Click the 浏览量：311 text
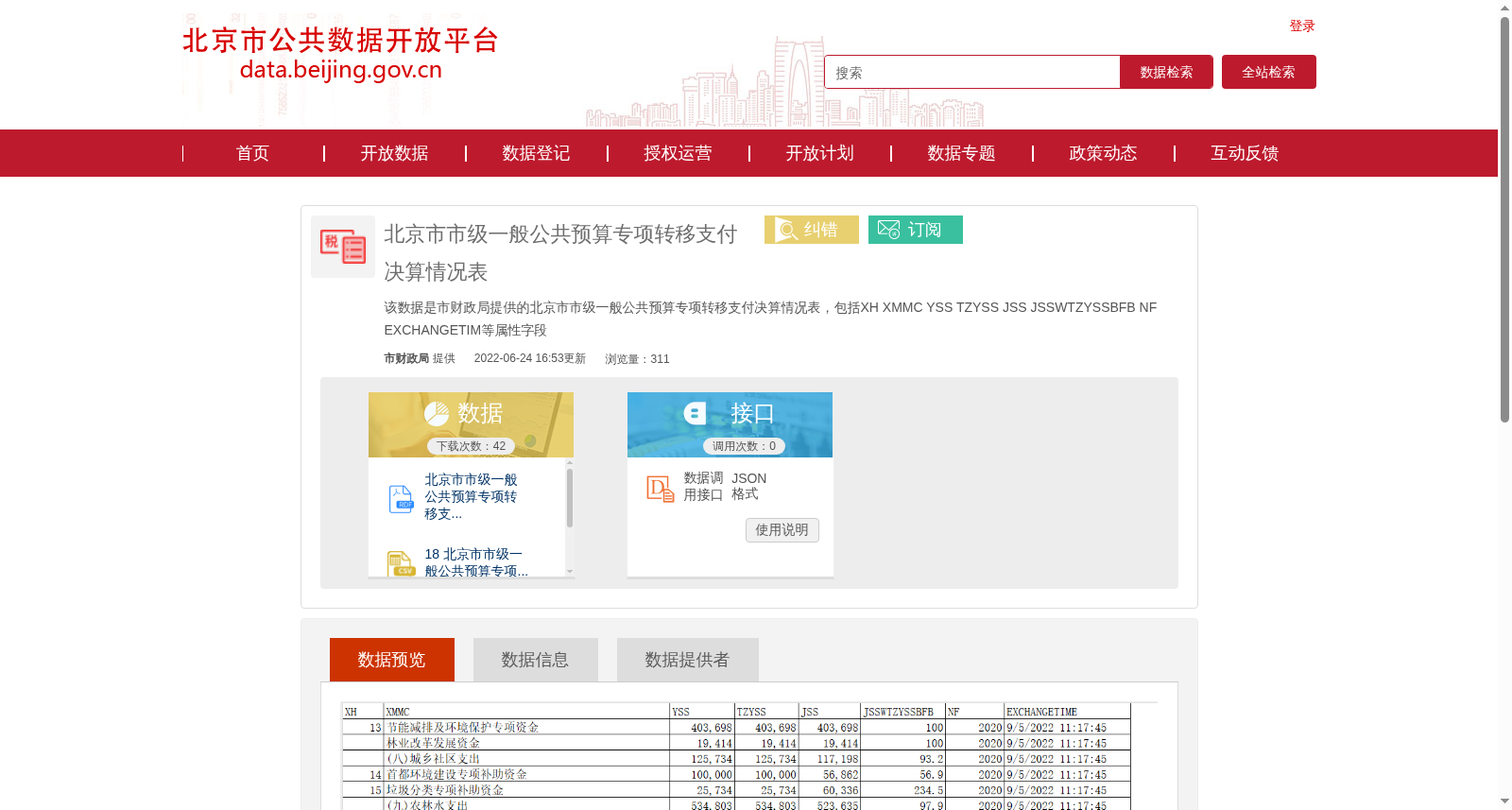The height and width of the screenshot is (810, 1512). [637, 359]
